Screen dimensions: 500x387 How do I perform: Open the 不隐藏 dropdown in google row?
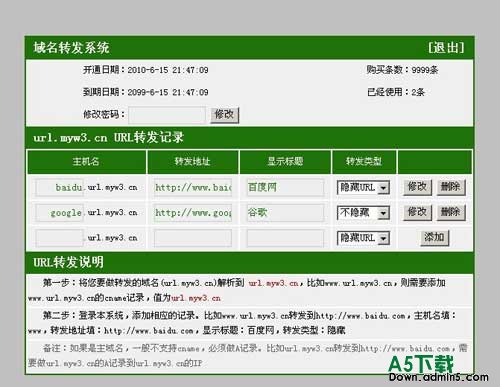point(363,213)
